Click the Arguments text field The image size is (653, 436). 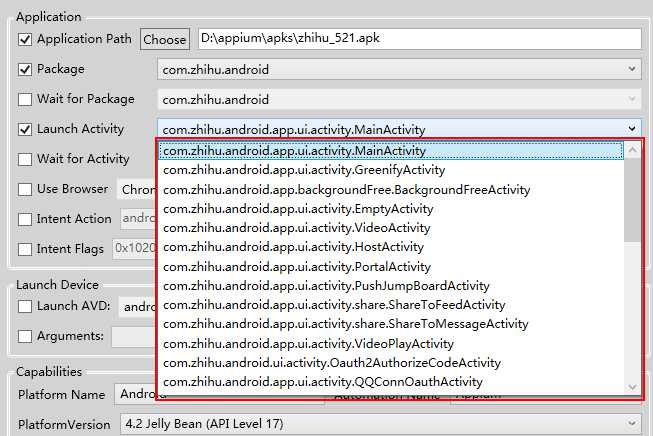(x=133, y=336)
